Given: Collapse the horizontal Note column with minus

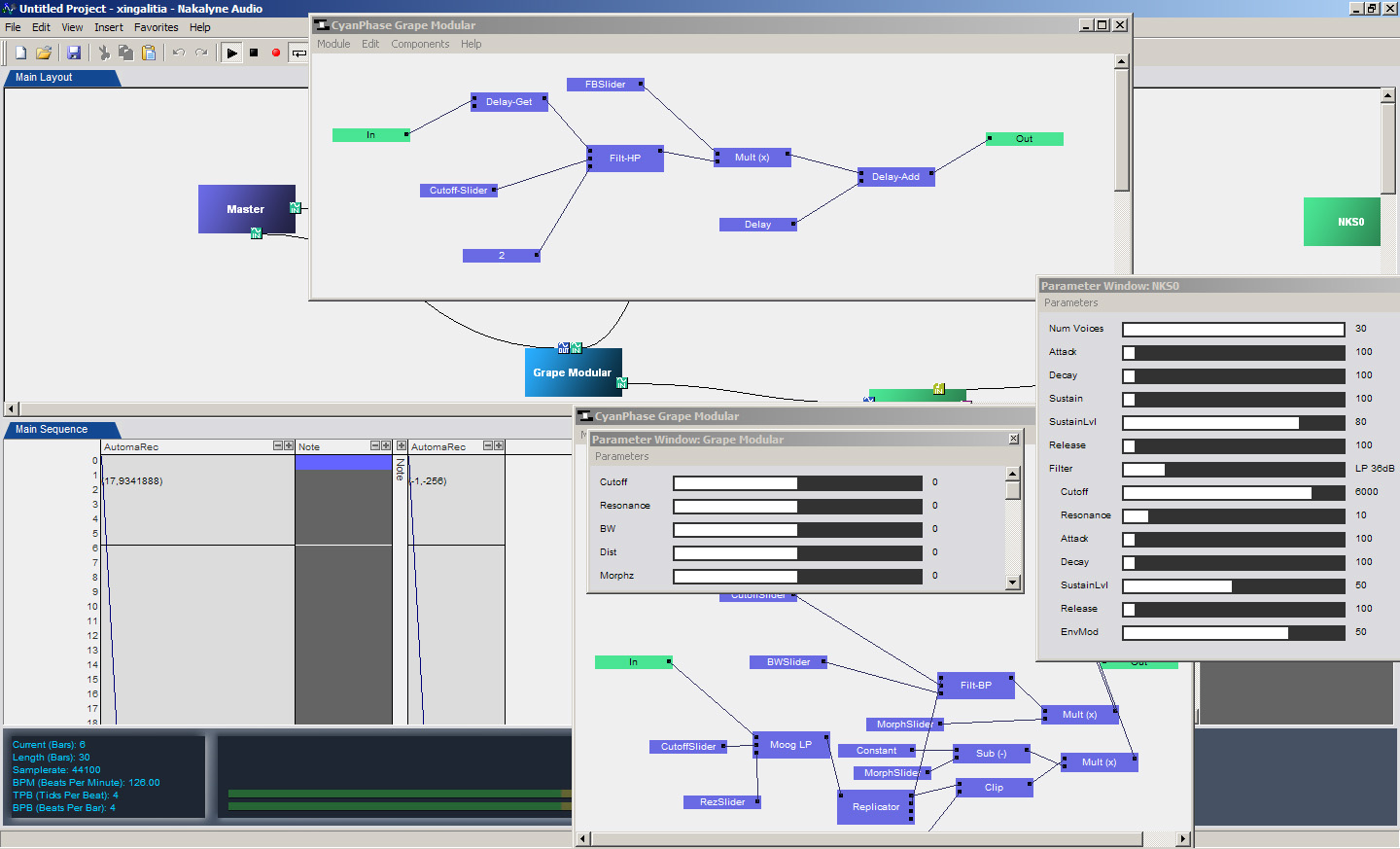Looking at the screenshot, I should pyautogui.click(x=375, y=445).
